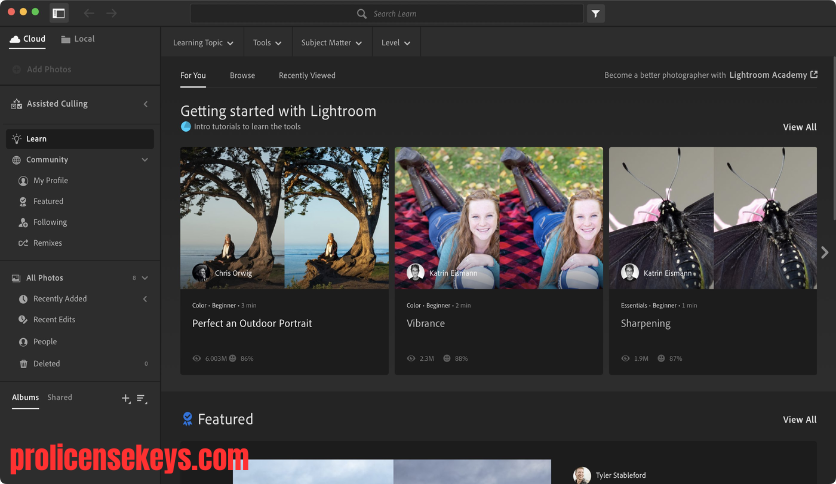Viewport: 836px width, 484px height.
Task: Open the People sidebar item
Action: [45, 342]
